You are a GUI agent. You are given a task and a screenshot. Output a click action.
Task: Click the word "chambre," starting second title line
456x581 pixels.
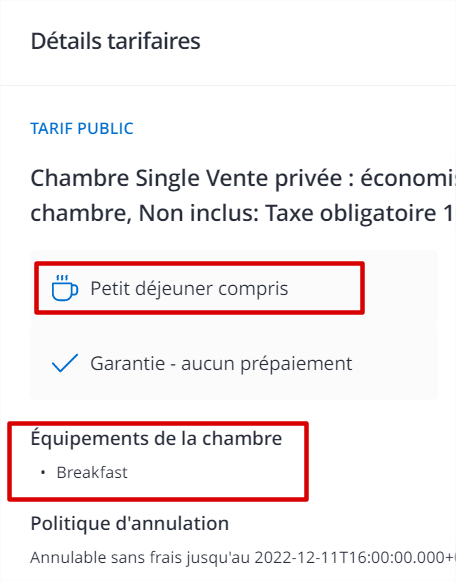pyautogui.click(x=81, y=213)
